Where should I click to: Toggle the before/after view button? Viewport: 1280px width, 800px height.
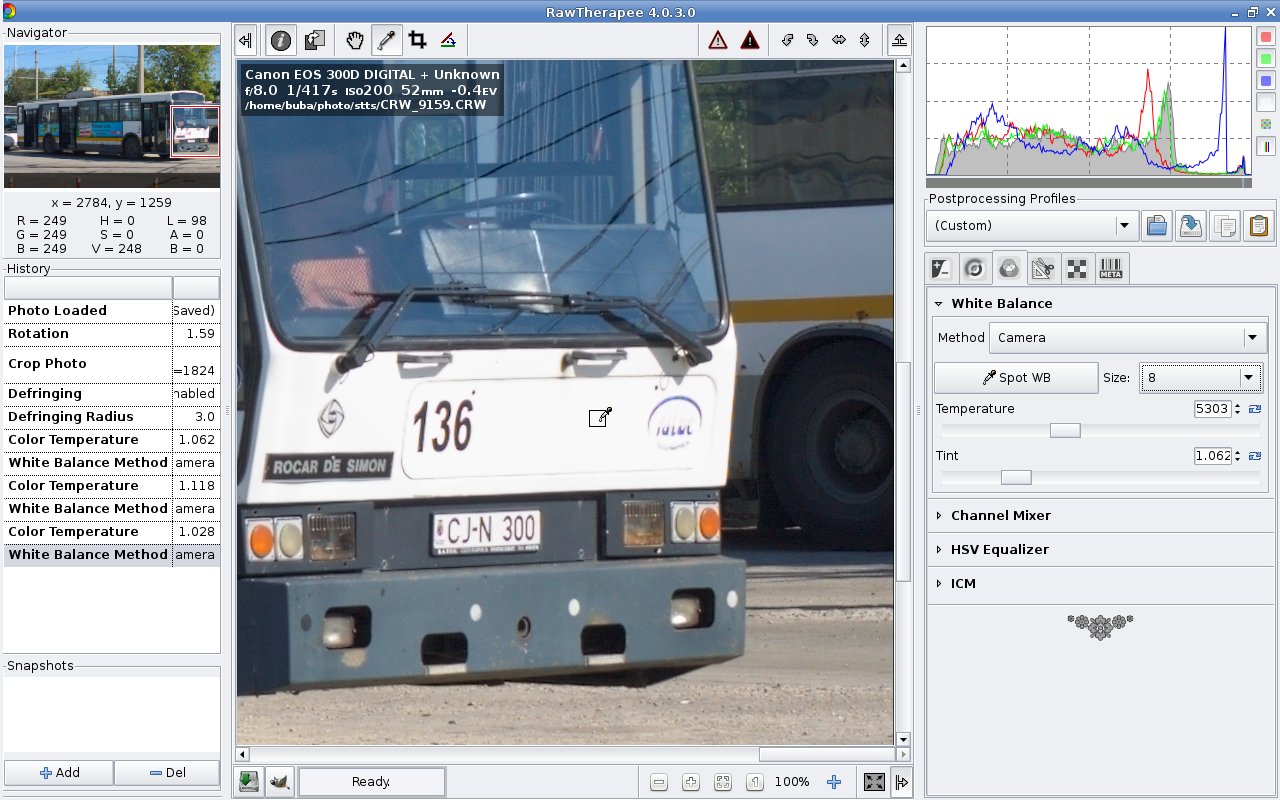[315, 41]
